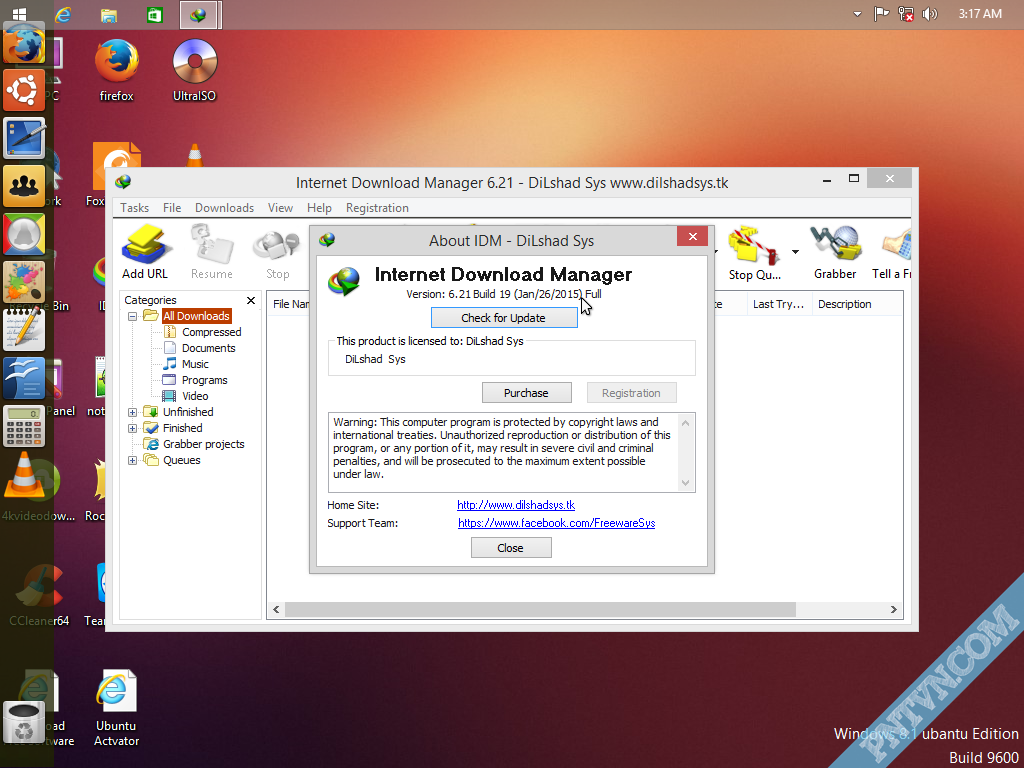Screen dimensions: 1024x768
Task: Click the Add URL toolbar icon
Action: [145, 252]
